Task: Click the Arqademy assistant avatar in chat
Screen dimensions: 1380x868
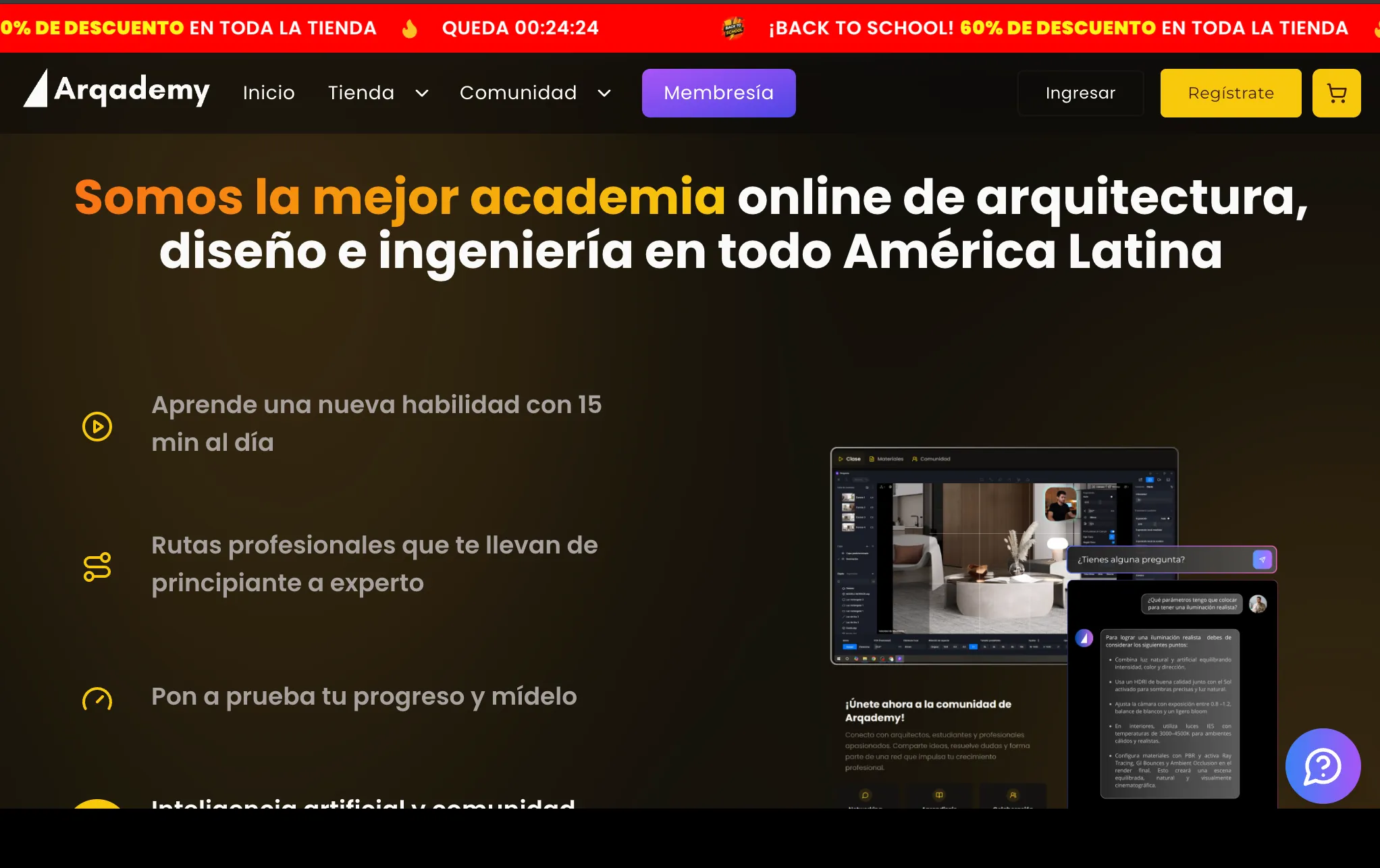Action: click(x=1084, y=638)
